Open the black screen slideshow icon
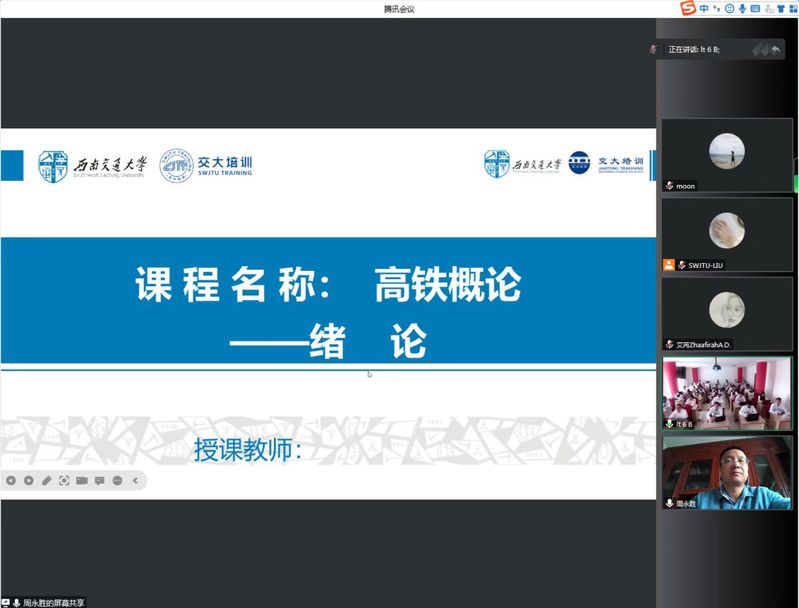This screenshot has height=608, width=799. coord(82,481)
